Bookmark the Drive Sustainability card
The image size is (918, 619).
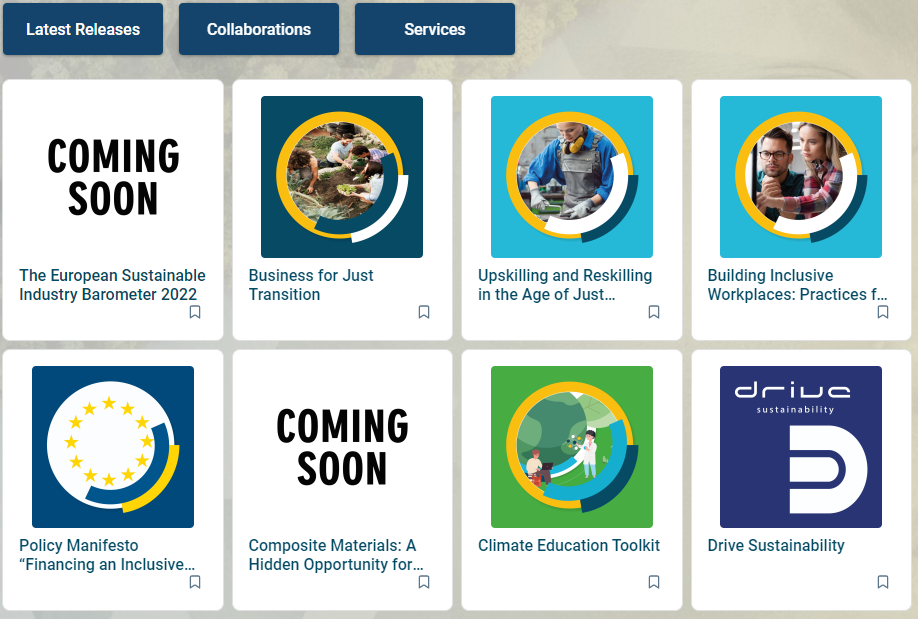point(883,582)
